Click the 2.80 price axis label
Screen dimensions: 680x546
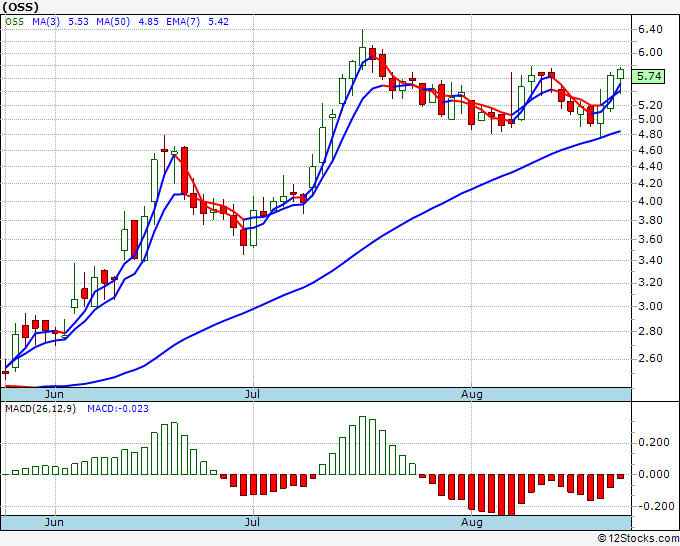tap(650, 332)
